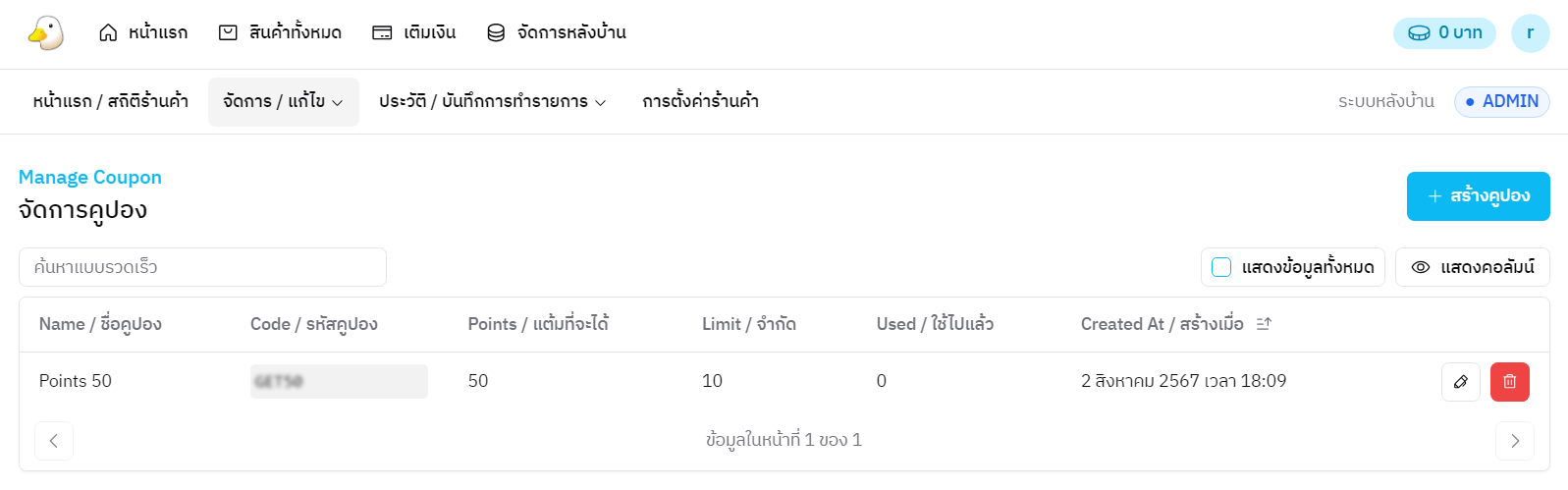Screen dimensions: 1568x490
Task: Click the pencil edit icon for Points 50
Action: (x=1460, y=382)
